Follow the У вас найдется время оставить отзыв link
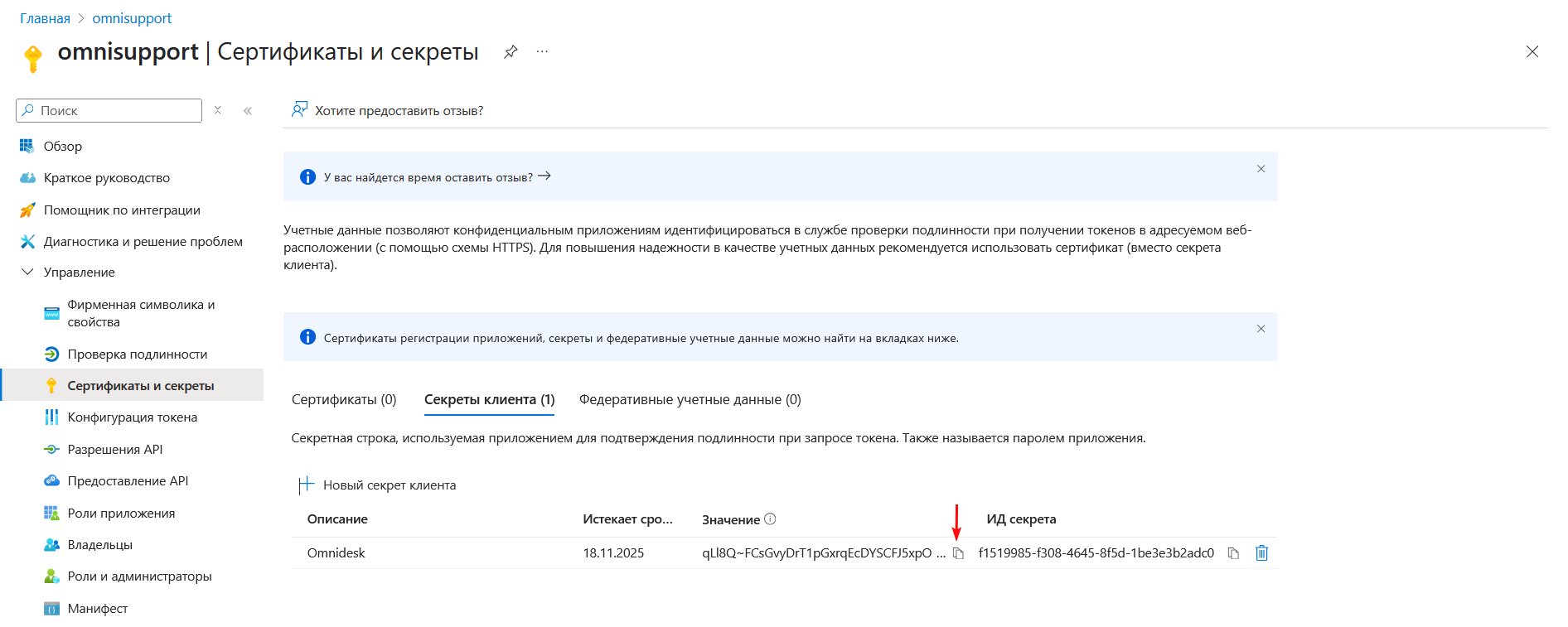 click(x=438, y=177)
